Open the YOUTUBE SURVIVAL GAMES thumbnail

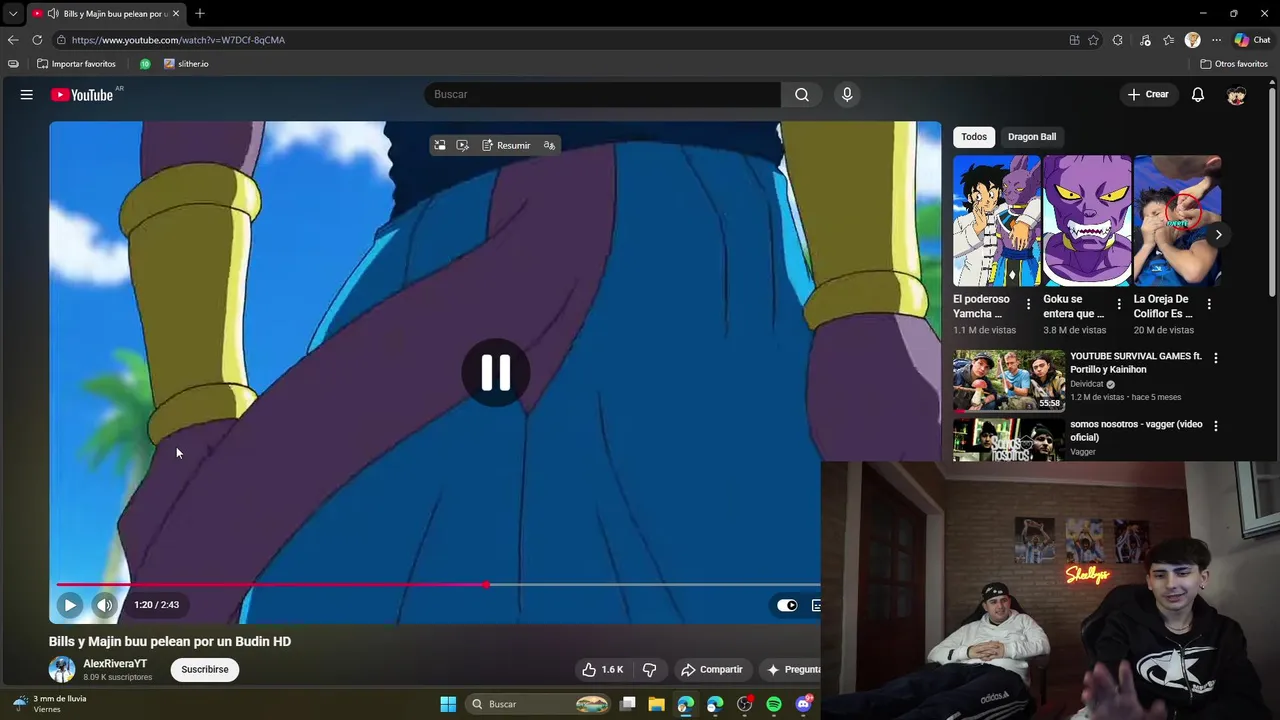(x=1008, y=380)
